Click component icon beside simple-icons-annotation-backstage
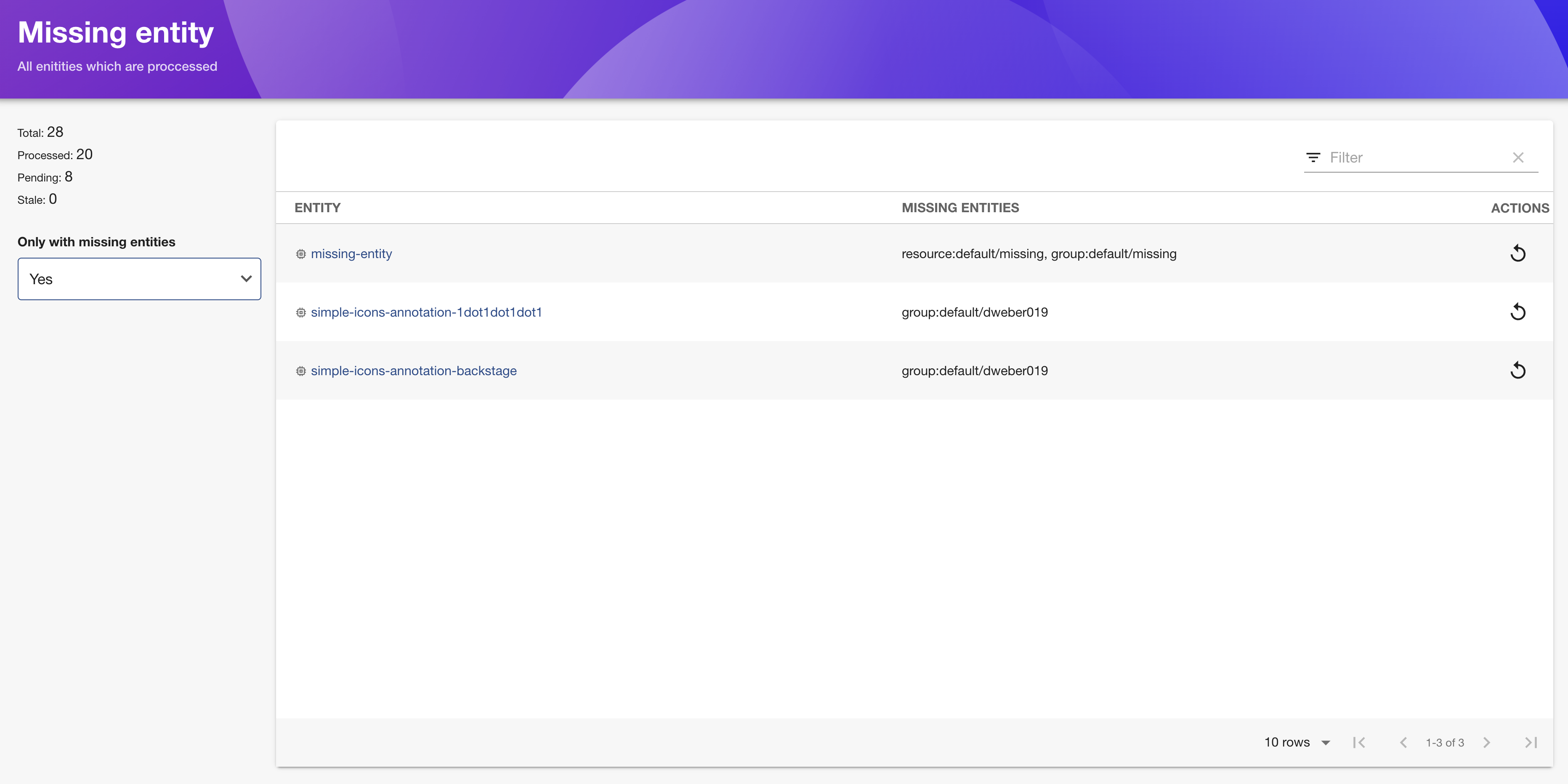This screenshot has height=784, width=1568. [x=301, y=371]
